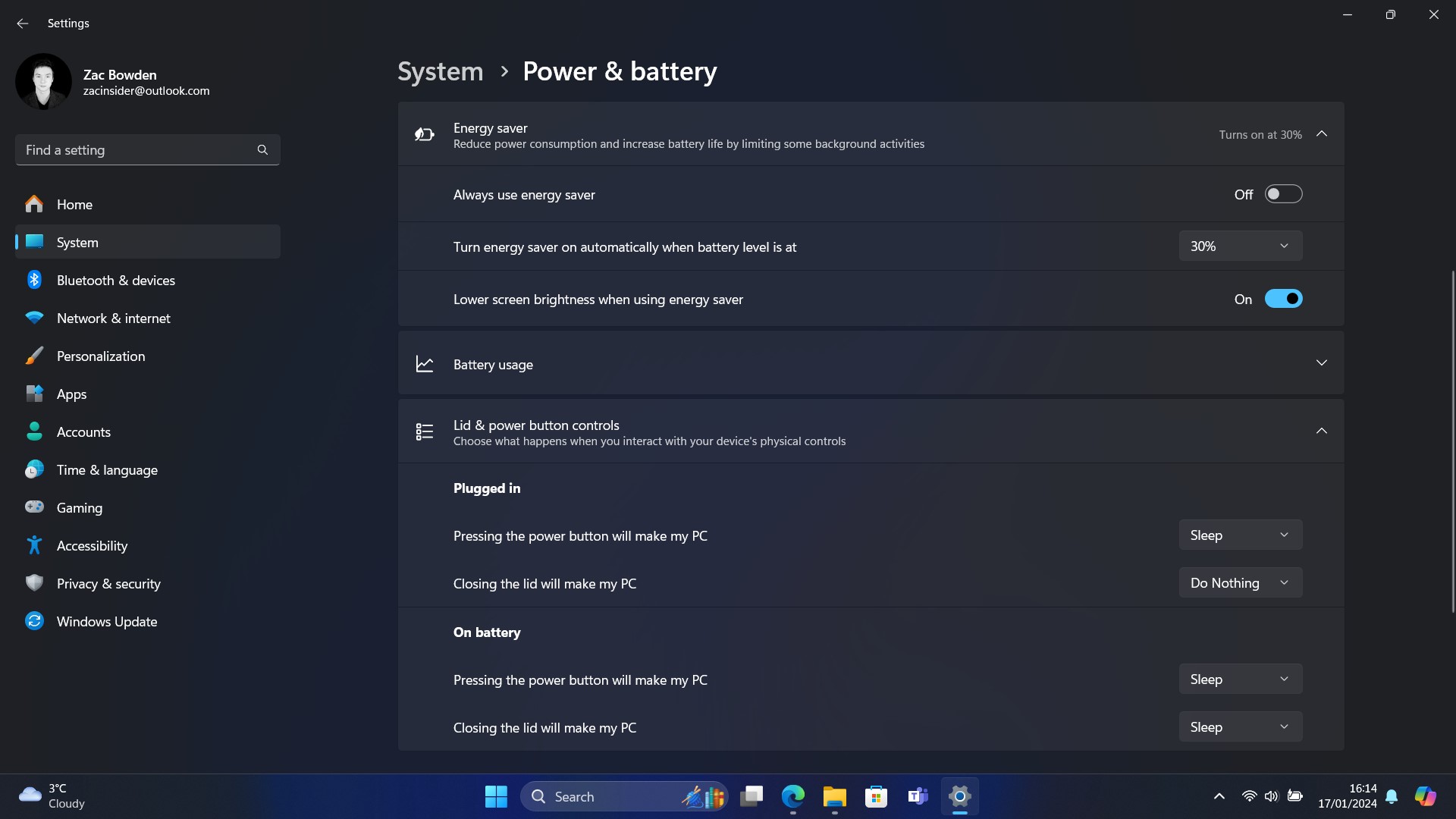Click the Lid & power button controls icon
This screenshot has width=1456, height=819.
pyautogui.click(x=424, y=431)
